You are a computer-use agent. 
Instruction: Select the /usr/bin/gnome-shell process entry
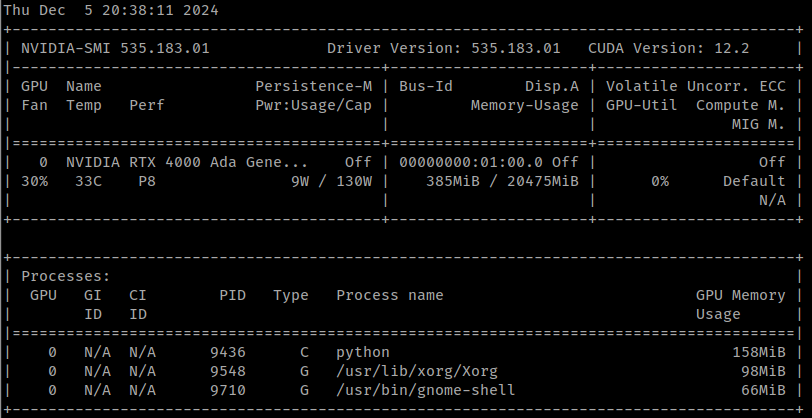coord(425,389)
